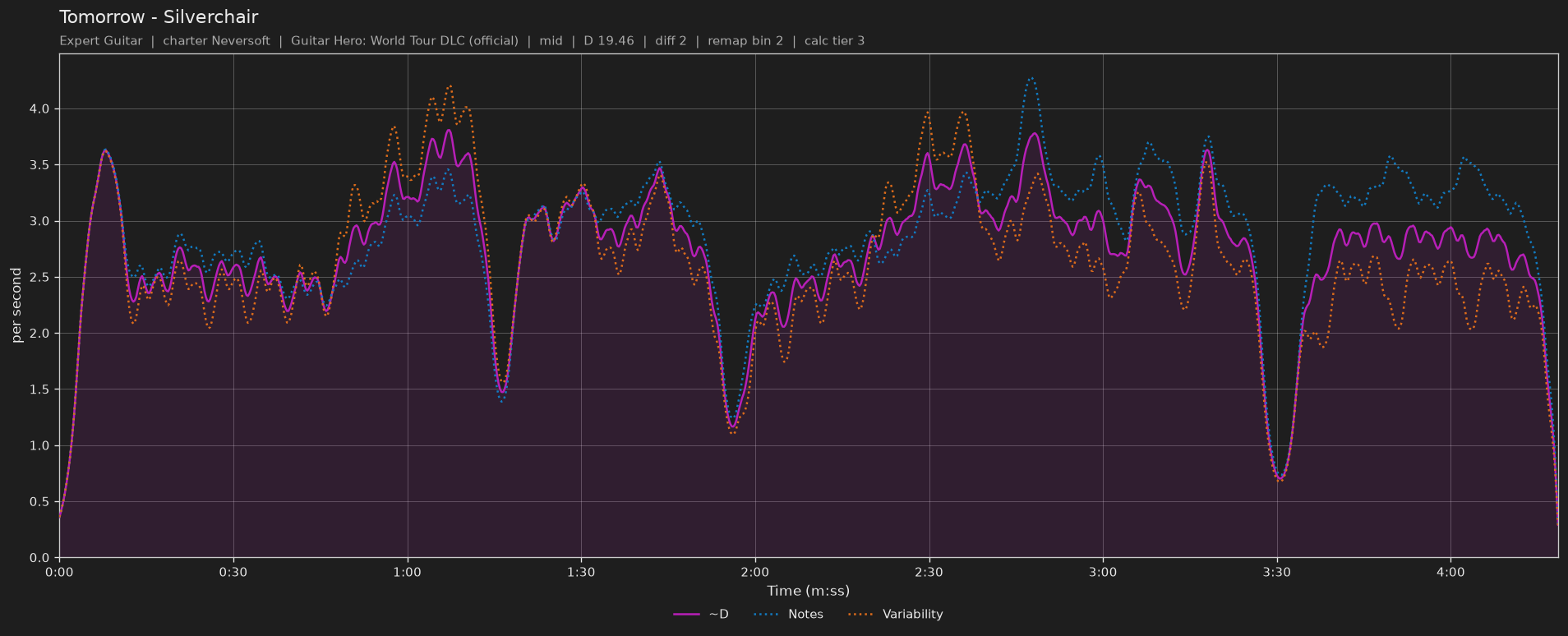The width and height of the screenshot is (1568, 636).
Task: Select the 'Notes' legend entry
Action: tap(788, 615)
